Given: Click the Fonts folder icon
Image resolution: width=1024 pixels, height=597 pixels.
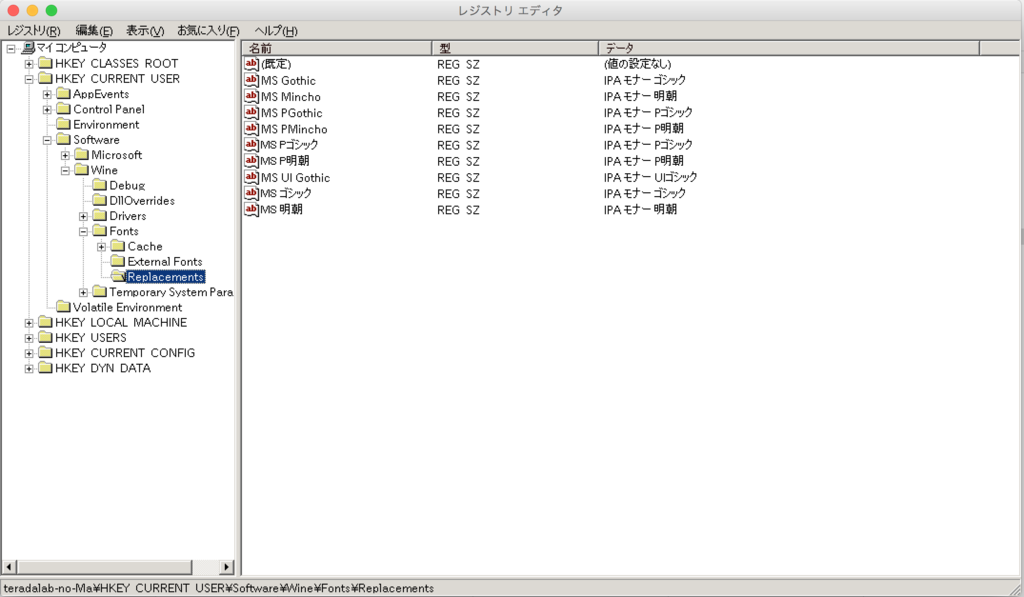Looking at the screenshot, I should [x=100, y=231].
